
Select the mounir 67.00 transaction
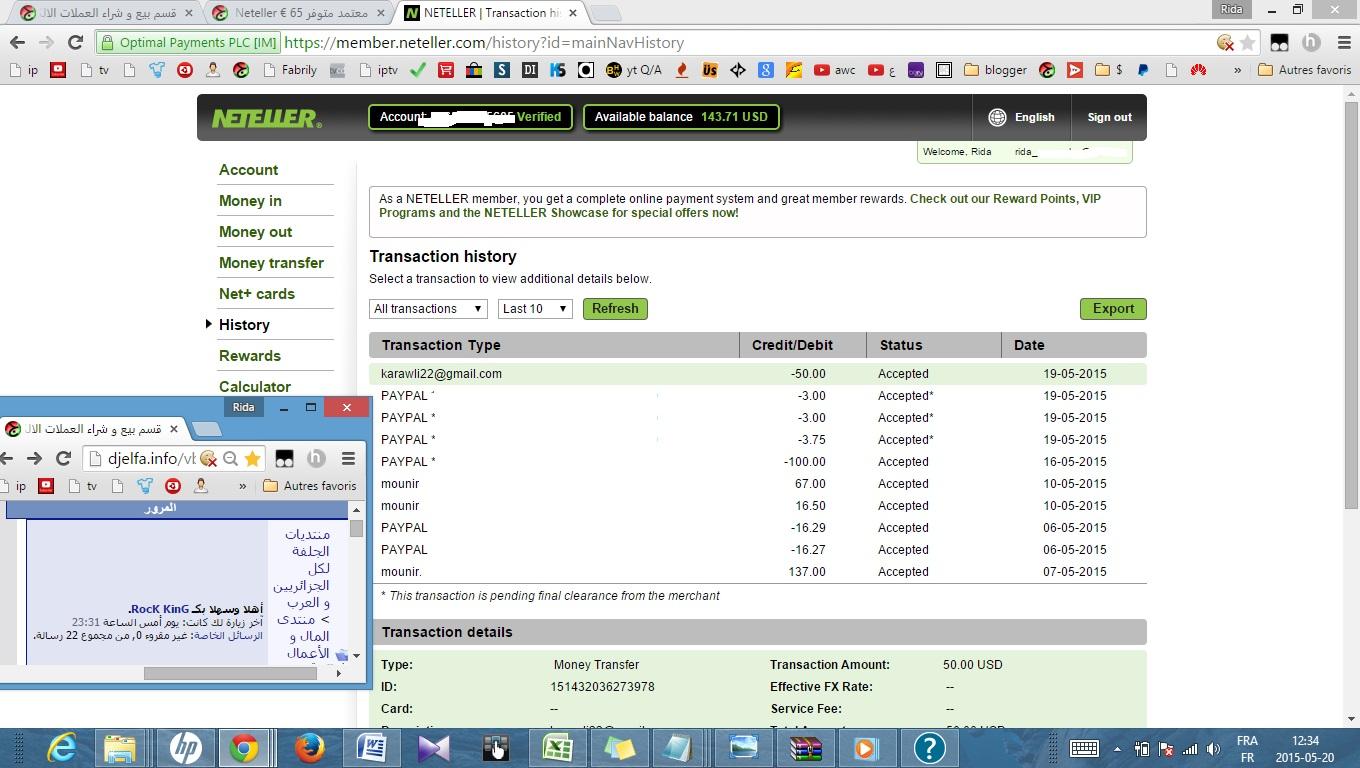point(758,484)
